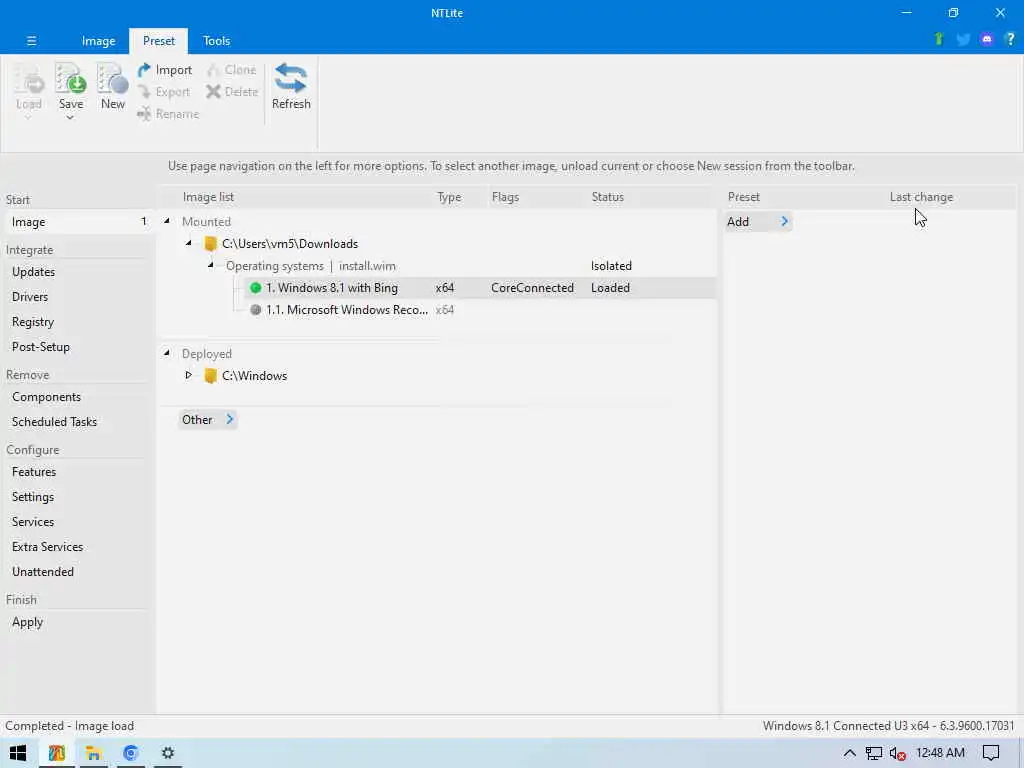1024x768 pixels.
Task: Open the Registry page
Action: coord(33,322)
